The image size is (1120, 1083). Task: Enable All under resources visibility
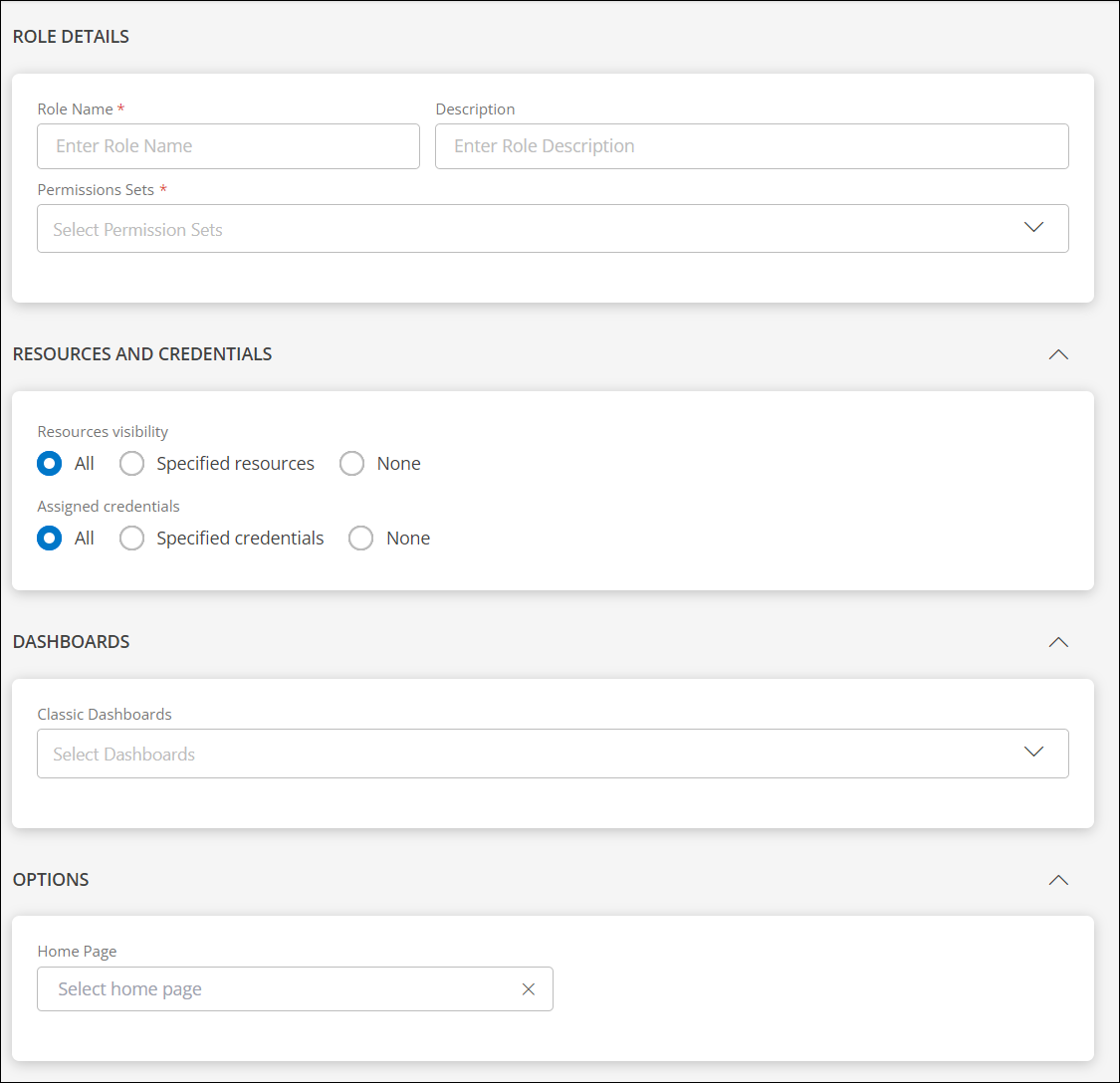click(49, 463)
